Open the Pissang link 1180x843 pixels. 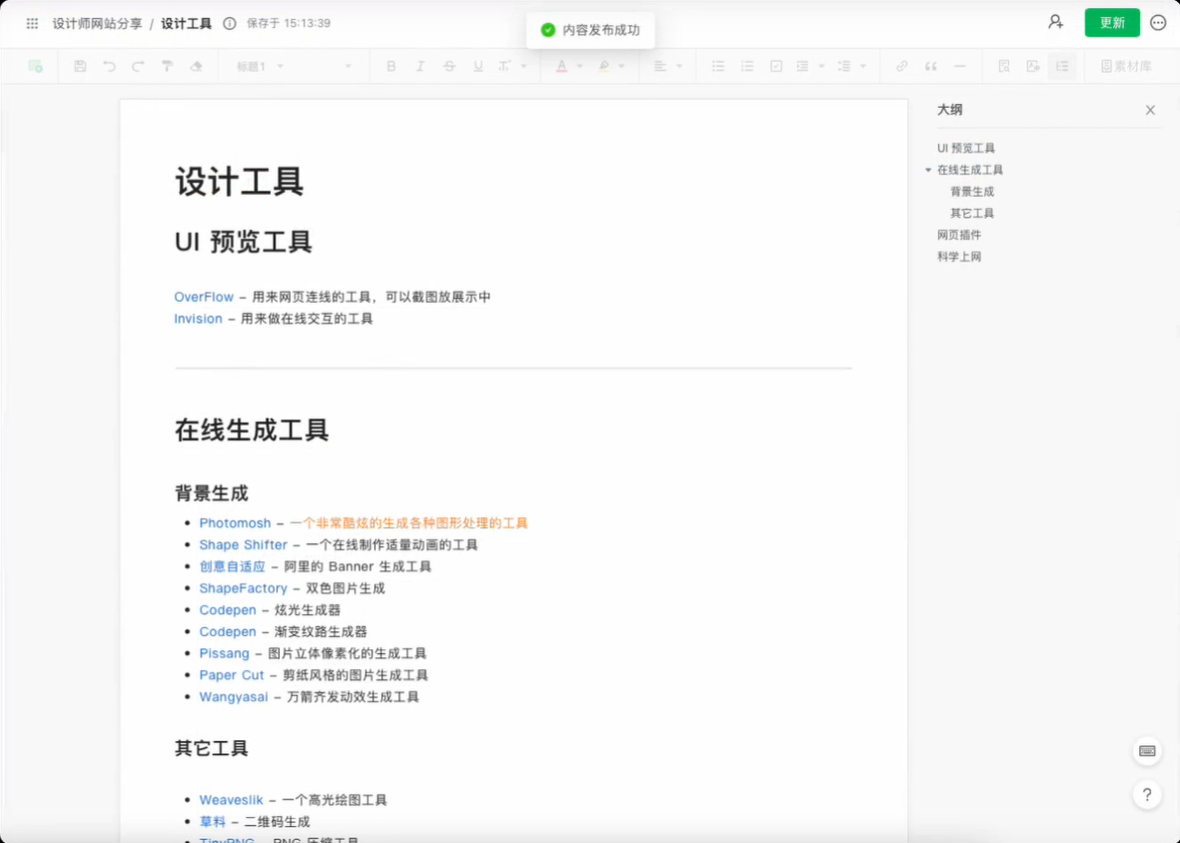click(x=224, y=653)
